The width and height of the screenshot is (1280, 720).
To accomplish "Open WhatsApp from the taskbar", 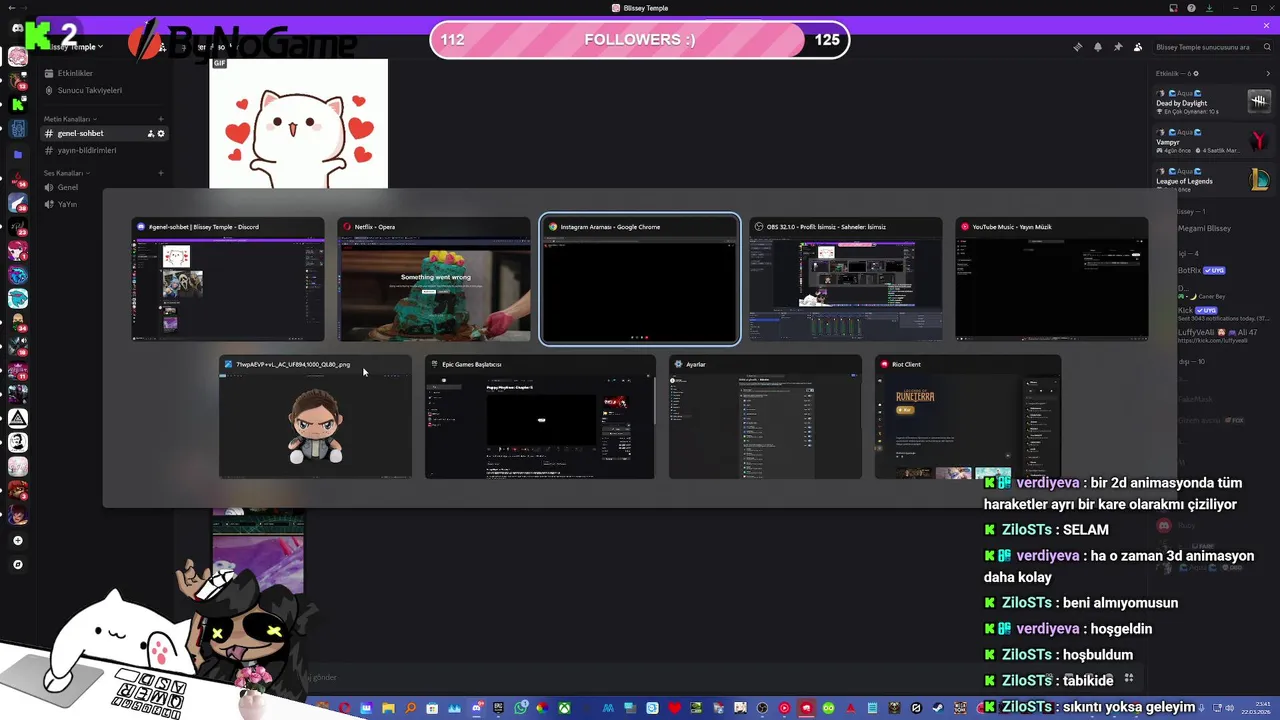I will (520, 709).
